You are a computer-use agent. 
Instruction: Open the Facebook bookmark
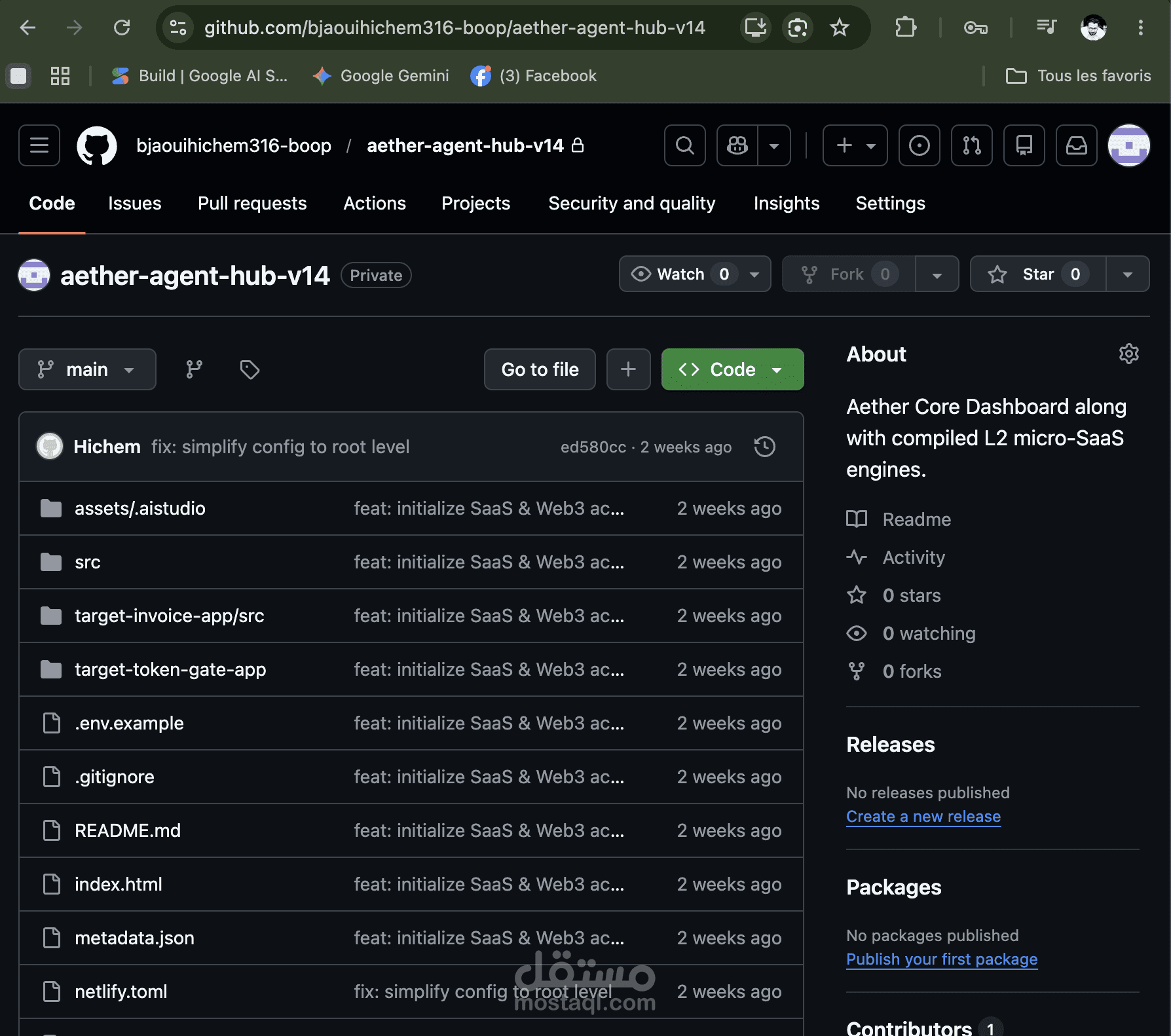coord(534,76)
